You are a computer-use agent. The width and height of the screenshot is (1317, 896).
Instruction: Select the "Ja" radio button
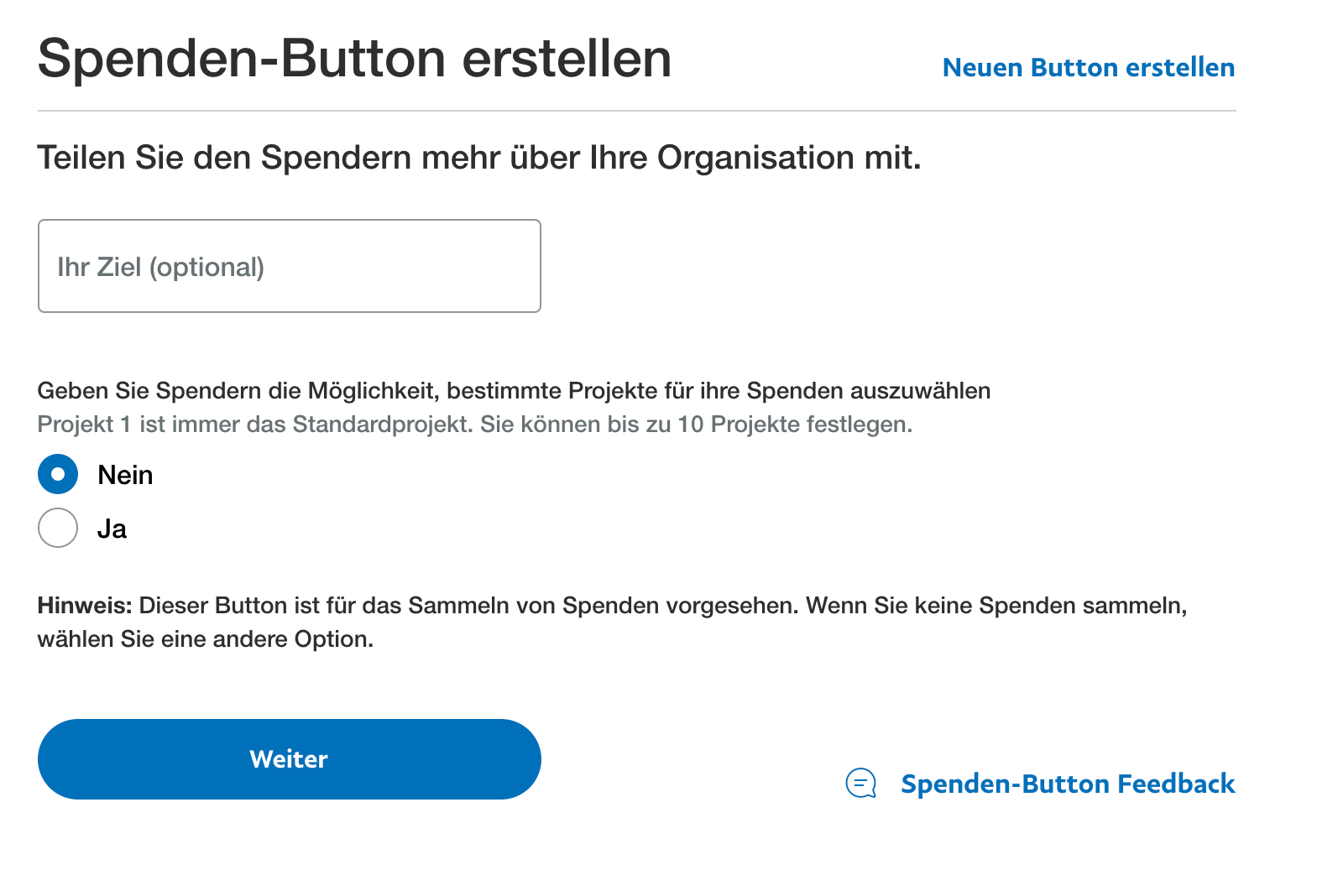(x=58, y=529)
